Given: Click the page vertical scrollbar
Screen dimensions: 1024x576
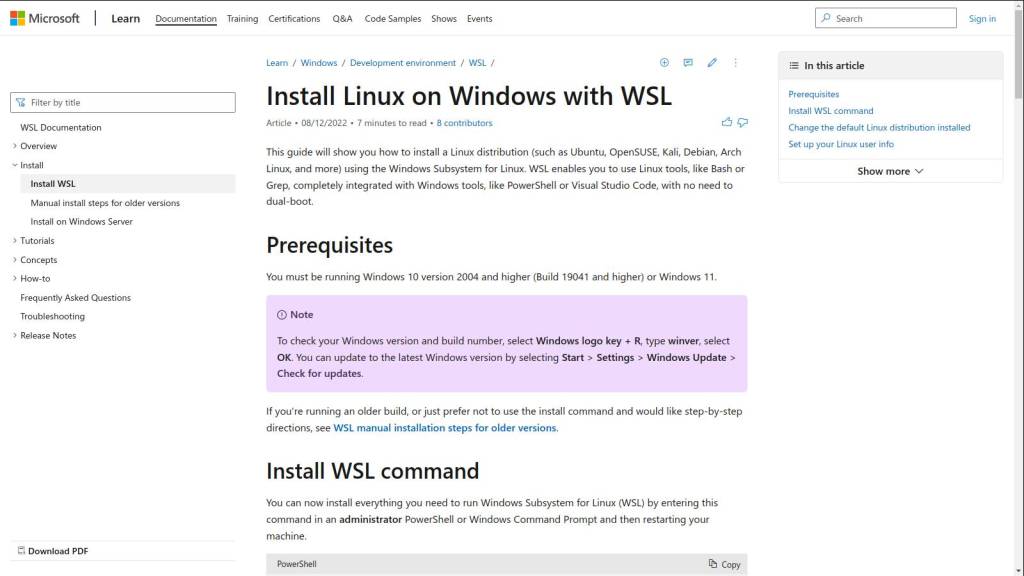Looking at the screenshot, I should click(x=1018, y=287).
